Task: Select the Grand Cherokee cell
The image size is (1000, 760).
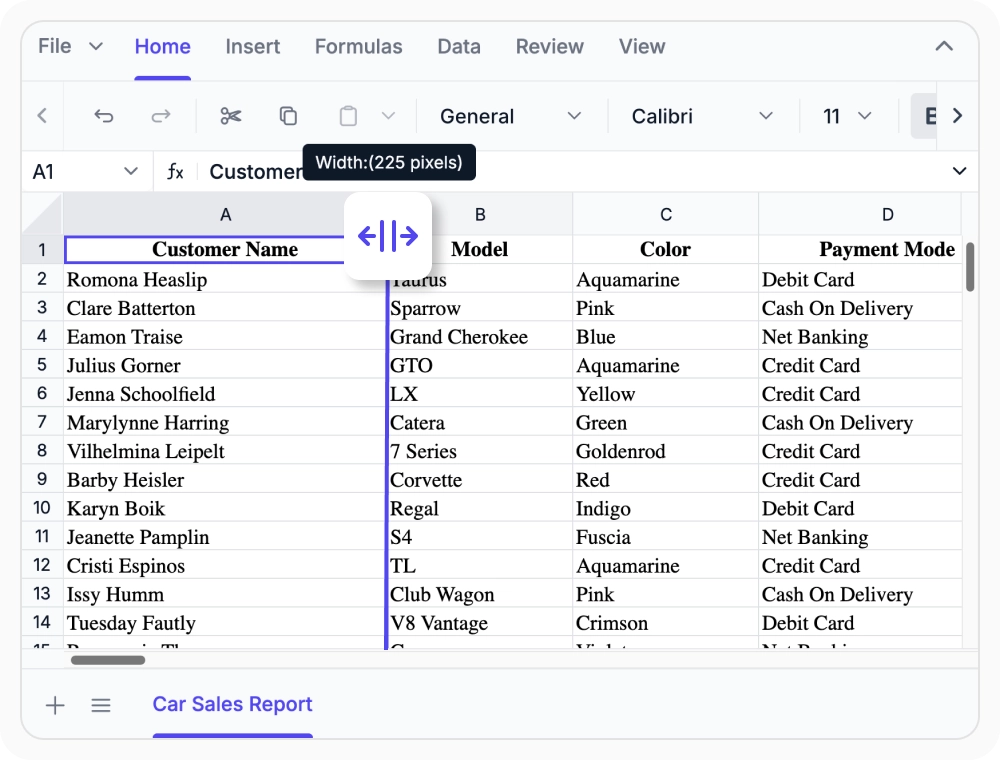Action: point(480,337)
